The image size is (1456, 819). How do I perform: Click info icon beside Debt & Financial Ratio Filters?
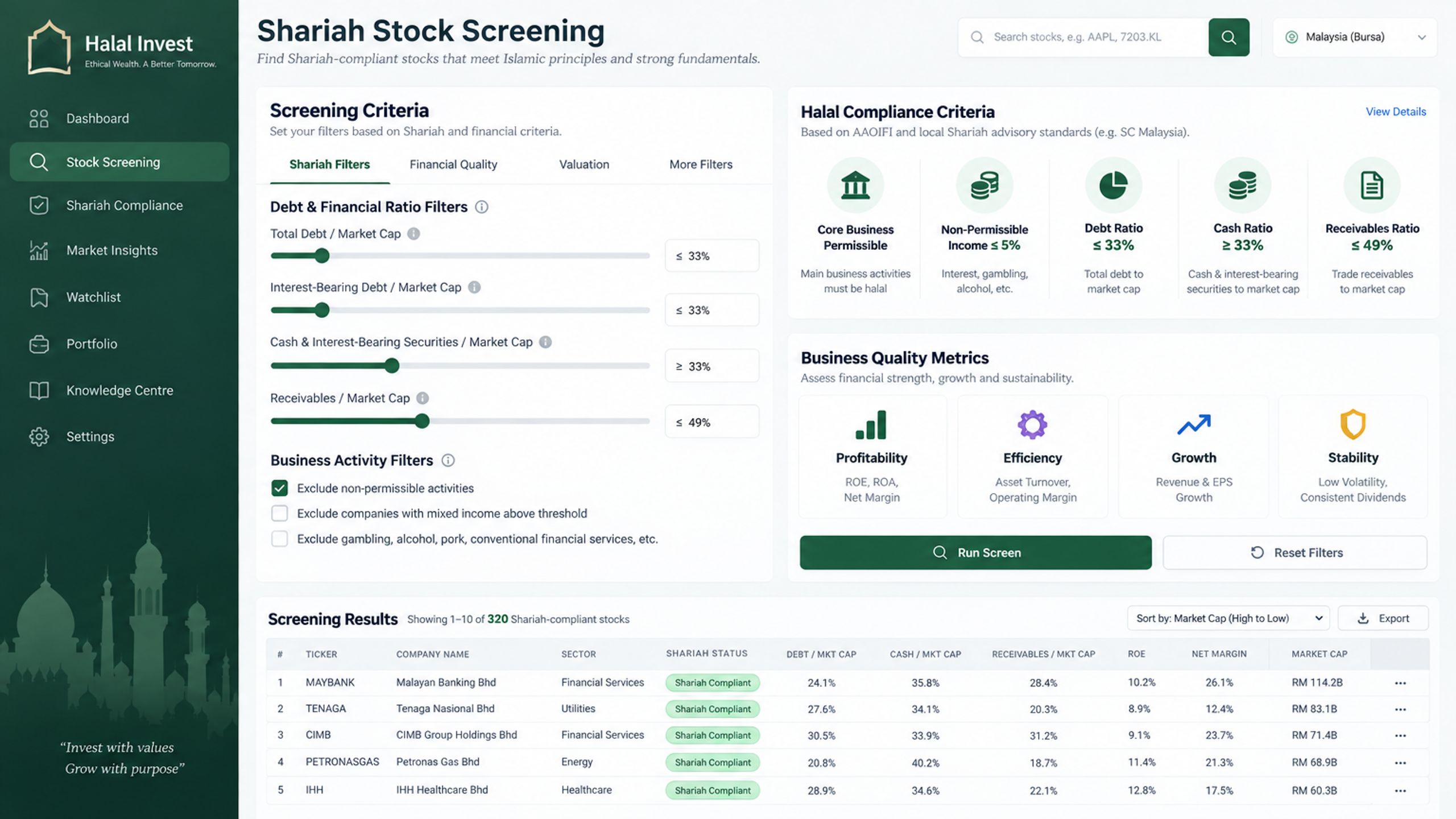coord(481,207)
